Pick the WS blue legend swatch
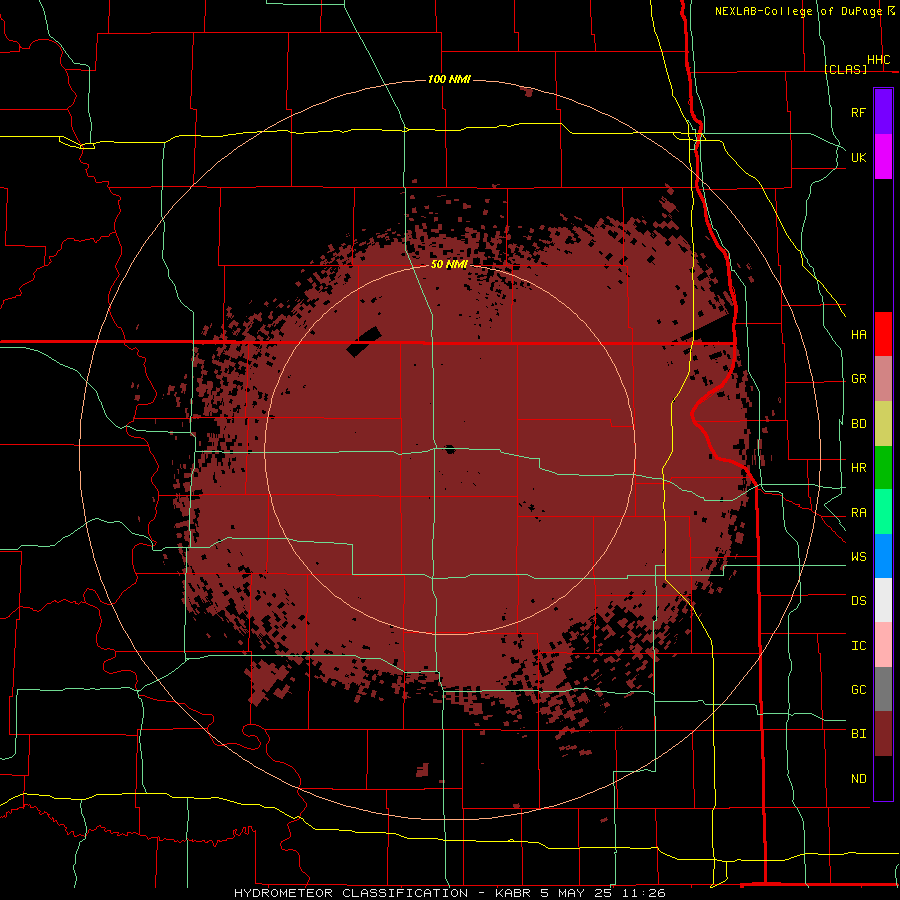The image size is (900, 900). [x=883, y=556]
